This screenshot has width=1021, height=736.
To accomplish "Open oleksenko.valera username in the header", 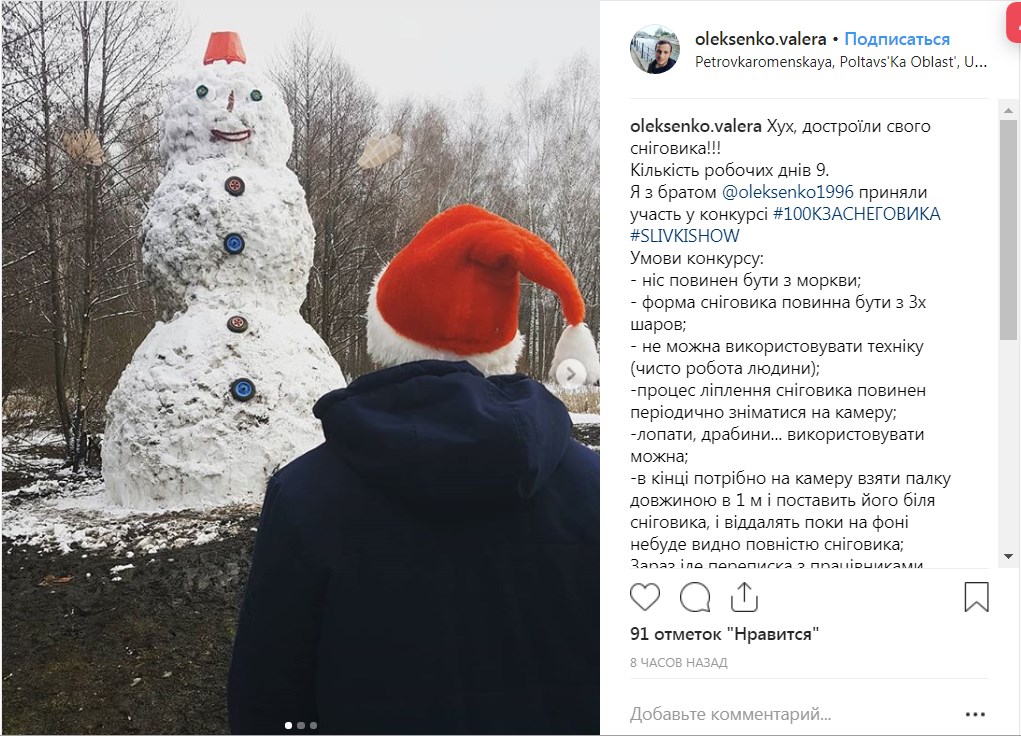I will (x=761, y=39).
